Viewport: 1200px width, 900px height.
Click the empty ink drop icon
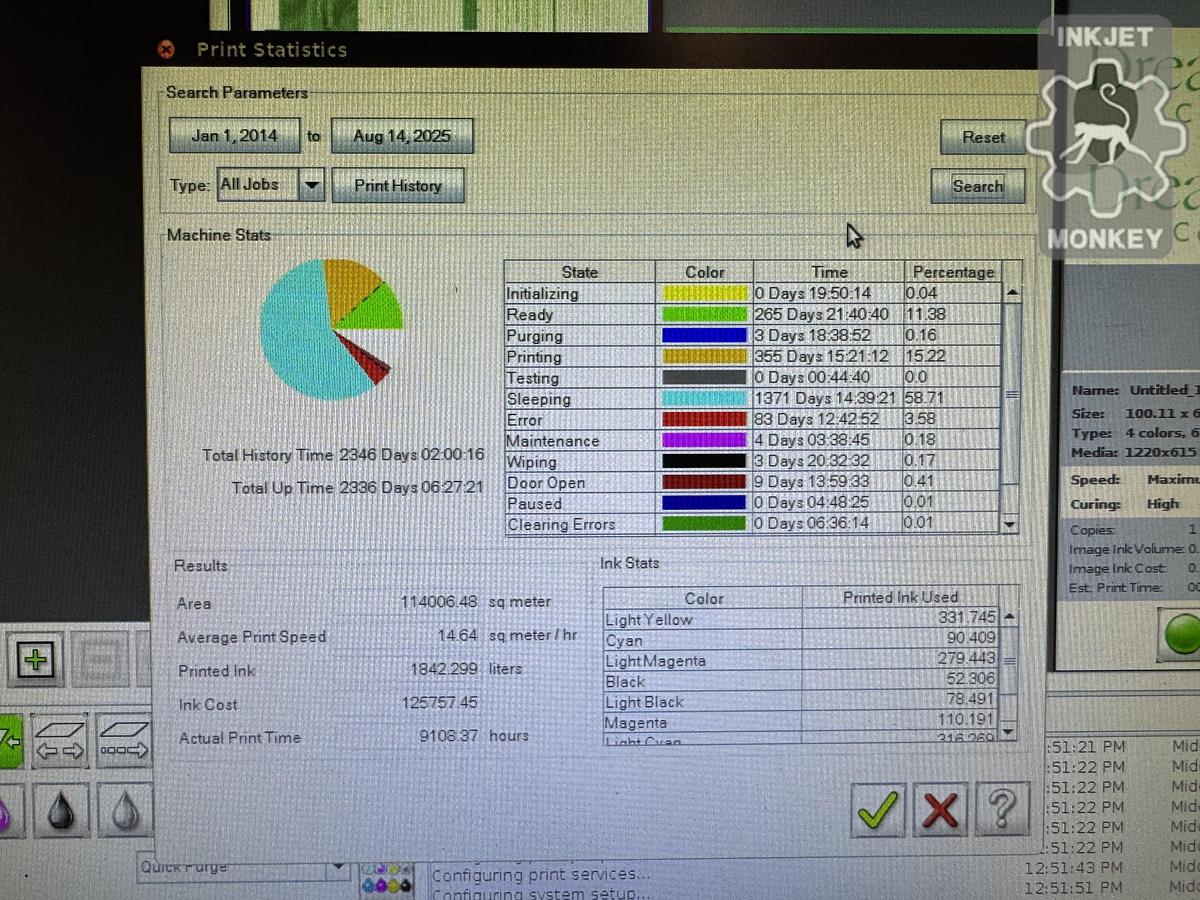coord(126,811)
